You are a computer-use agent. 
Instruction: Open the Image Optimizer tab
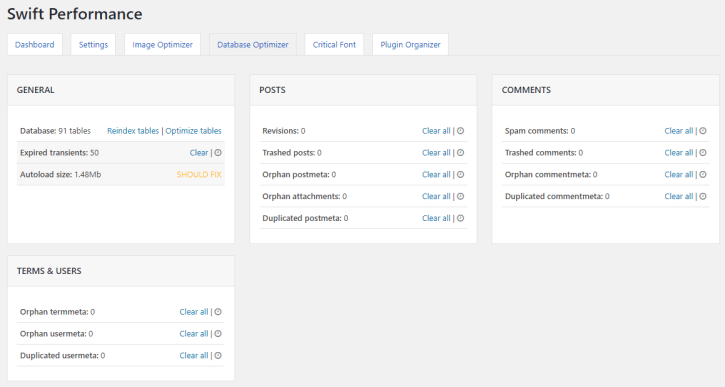pos(162,44)
